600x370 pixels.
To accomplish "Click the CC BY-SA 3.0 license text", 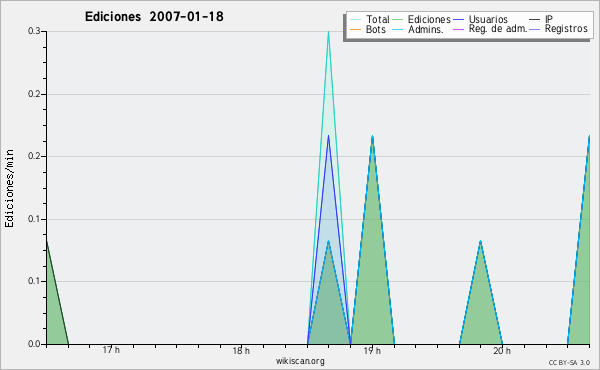I will click(x=569, y=362).
